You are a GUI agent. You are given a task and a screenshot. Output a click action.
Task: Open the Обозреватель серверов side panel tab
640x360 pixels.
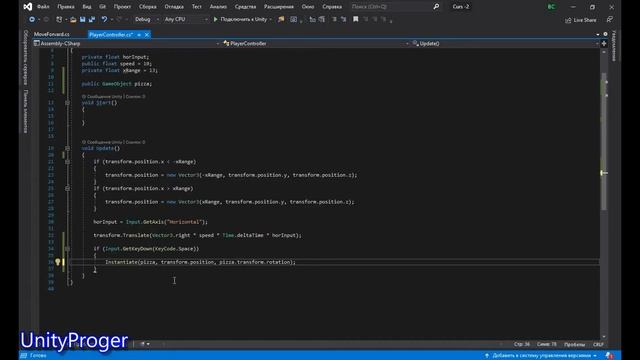click(x=26, y=57)
